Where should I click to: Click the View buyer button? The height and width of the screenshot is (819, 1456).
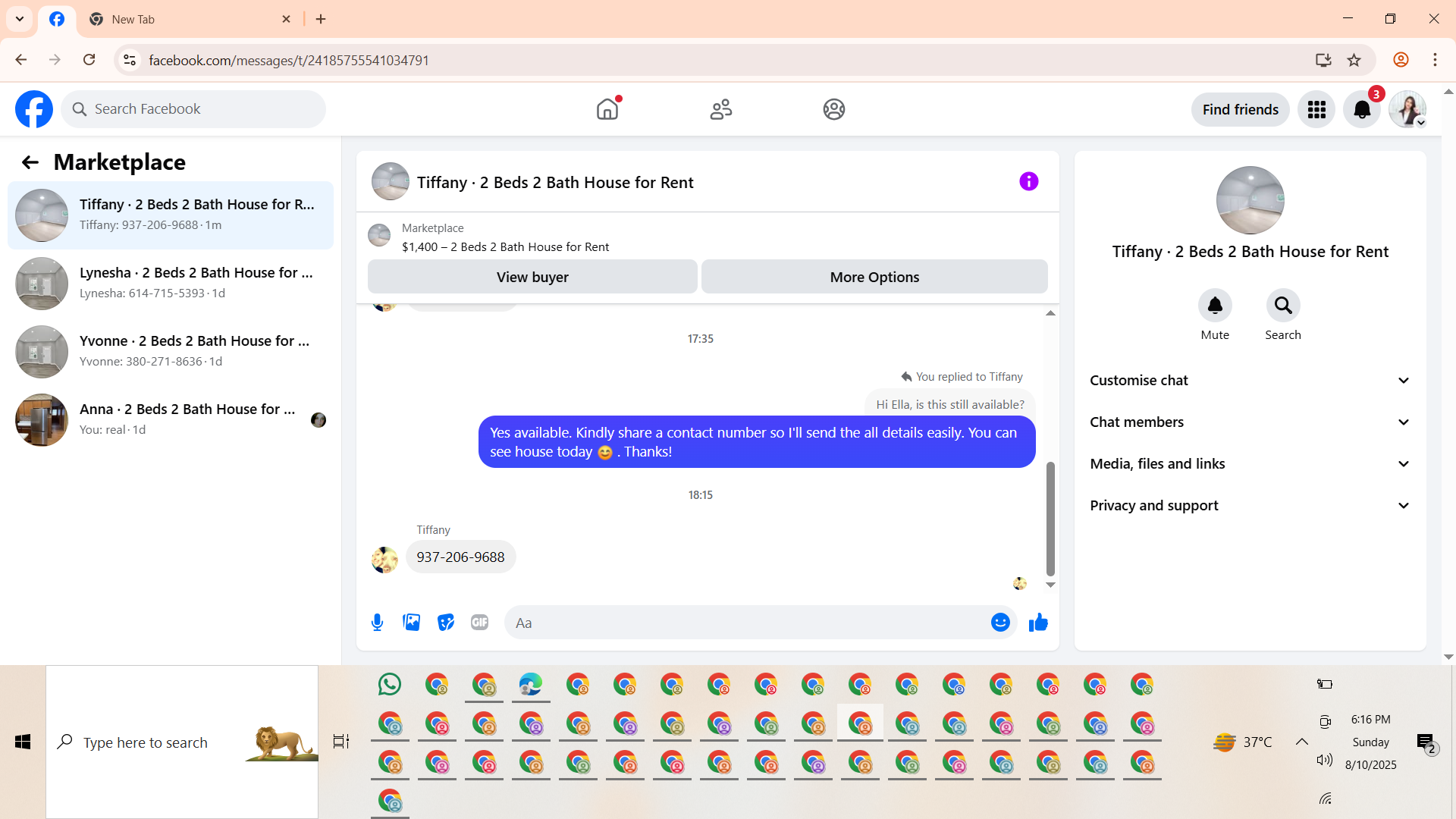[532, 278]
